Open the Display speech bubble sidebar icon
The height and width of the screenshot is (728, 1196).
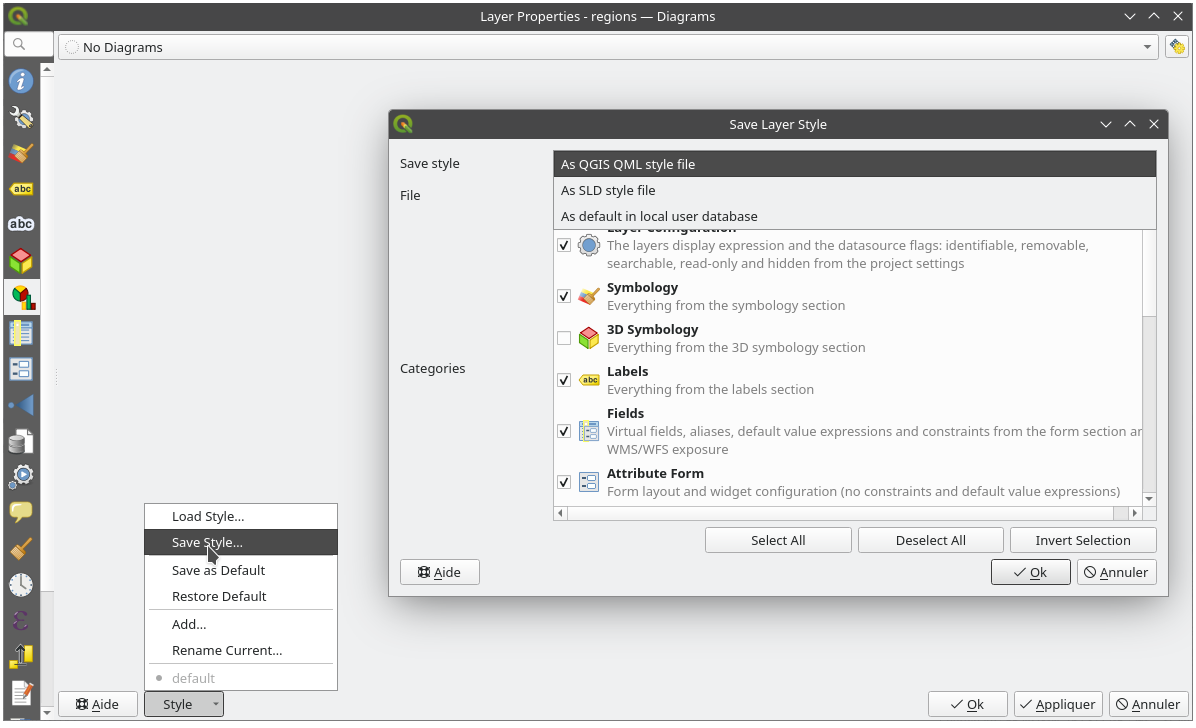pos(21,513)
